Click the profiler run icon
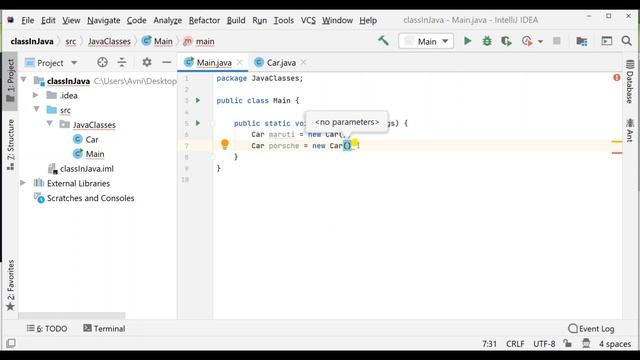The image size is (640, 360). [527, 41]
